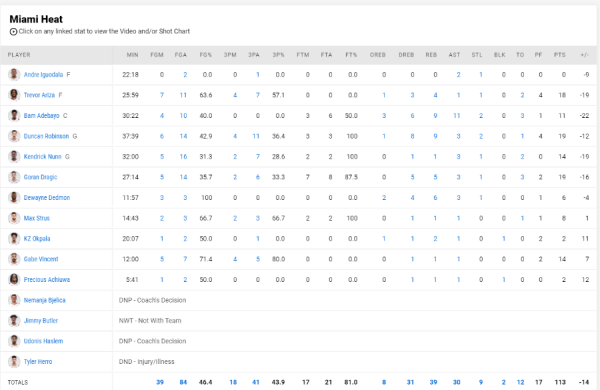The width and height of the screenshot is (600, 390).
Task: Open Gabe Vincent's player link
Action: (x=41, y=259)
